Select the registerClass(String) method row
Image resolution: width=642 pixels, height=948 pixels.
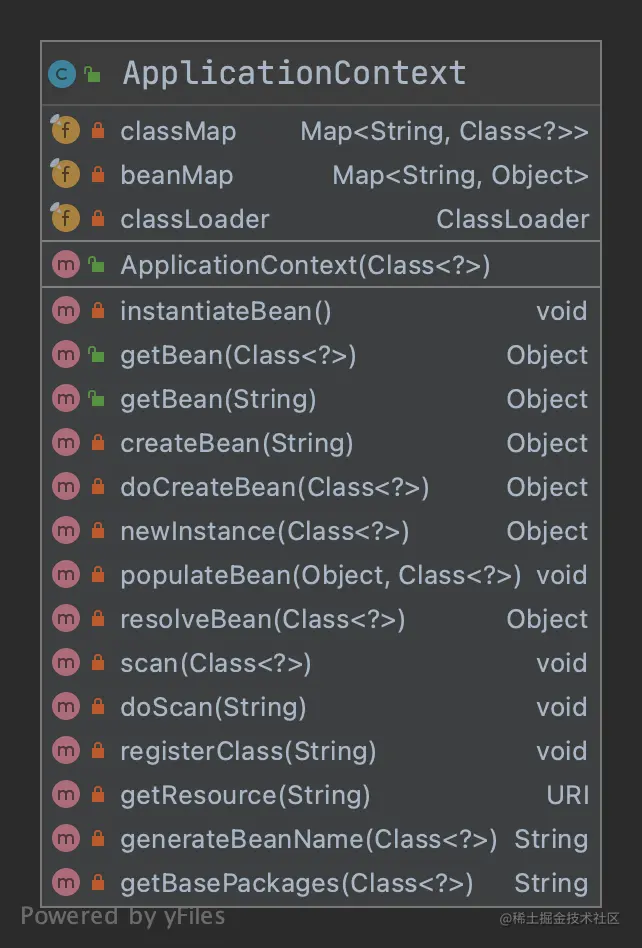[320, 751]
